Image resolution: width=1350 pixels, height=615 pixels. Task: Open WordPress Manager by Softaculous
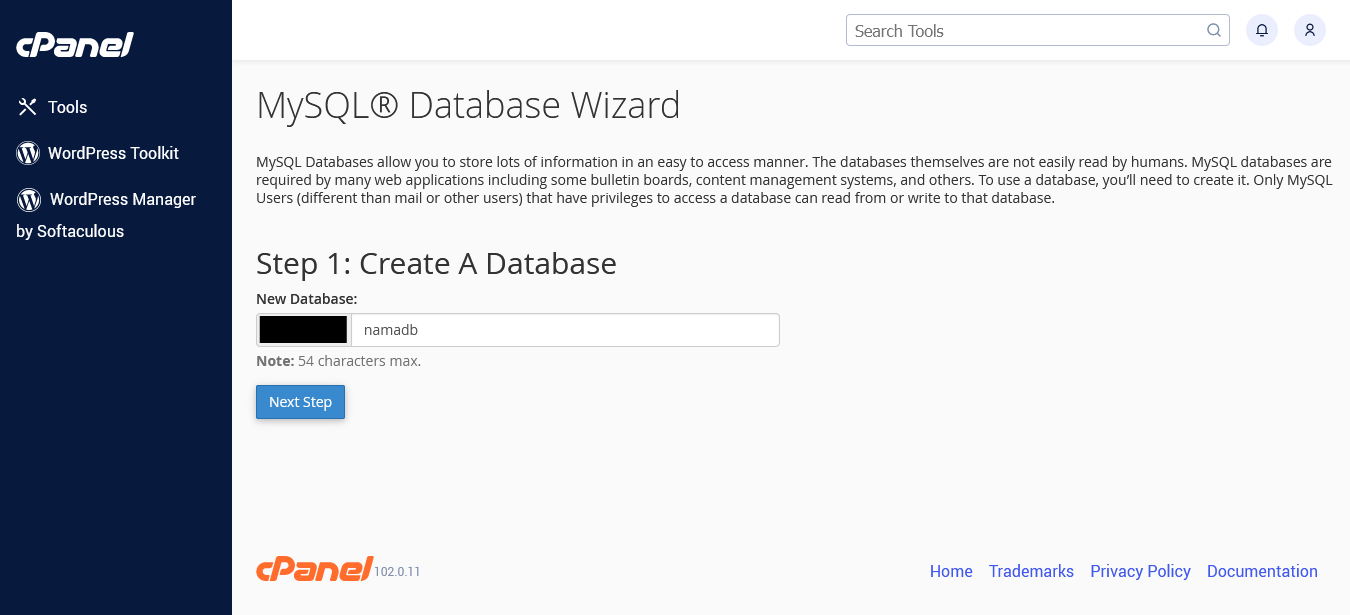tap(106, 215)
